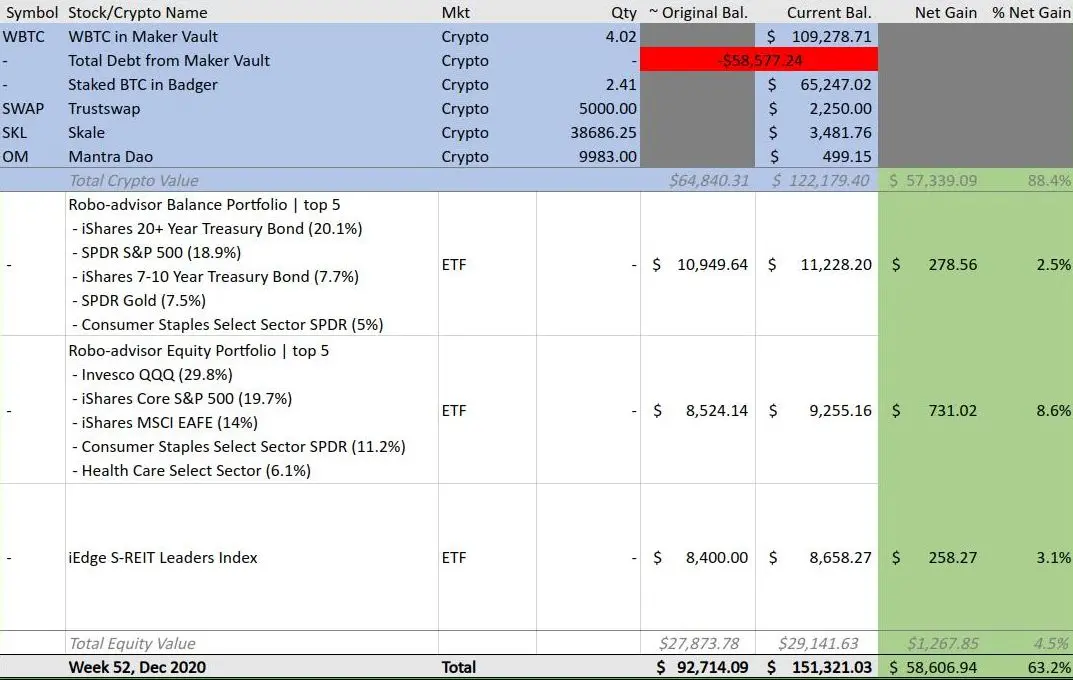This screenshot has width=1073, height=680.
Task: Select the $27,873.78 equity original total
Action: pyautogui.click(x=698, y=643)
